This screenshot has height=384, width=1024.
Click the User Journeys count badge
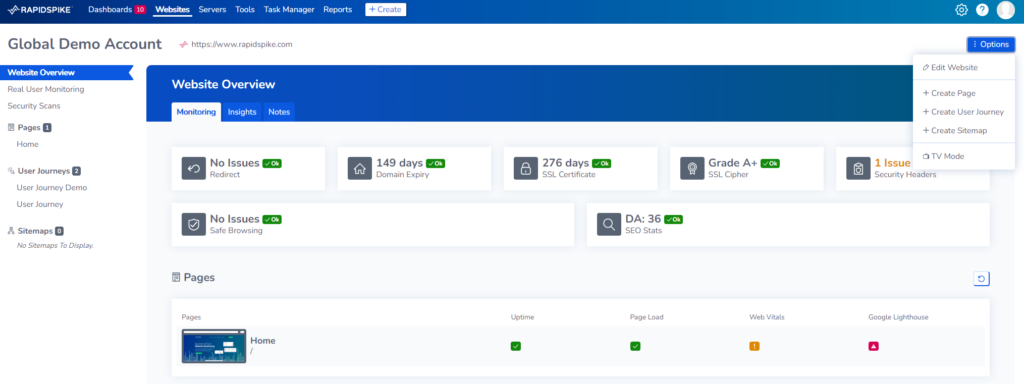76,171
